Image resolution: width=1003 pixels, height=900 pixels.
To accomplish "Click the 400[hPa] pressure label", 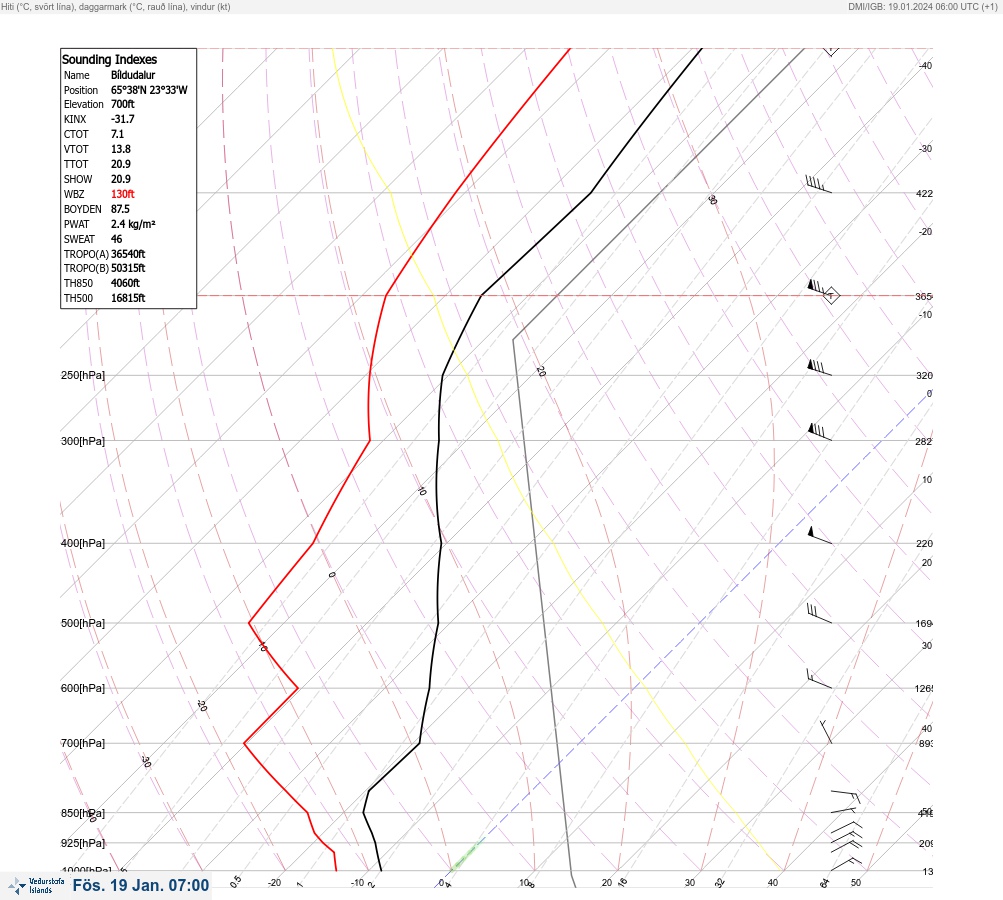I will pyautogui.click(x=83, y=543).
